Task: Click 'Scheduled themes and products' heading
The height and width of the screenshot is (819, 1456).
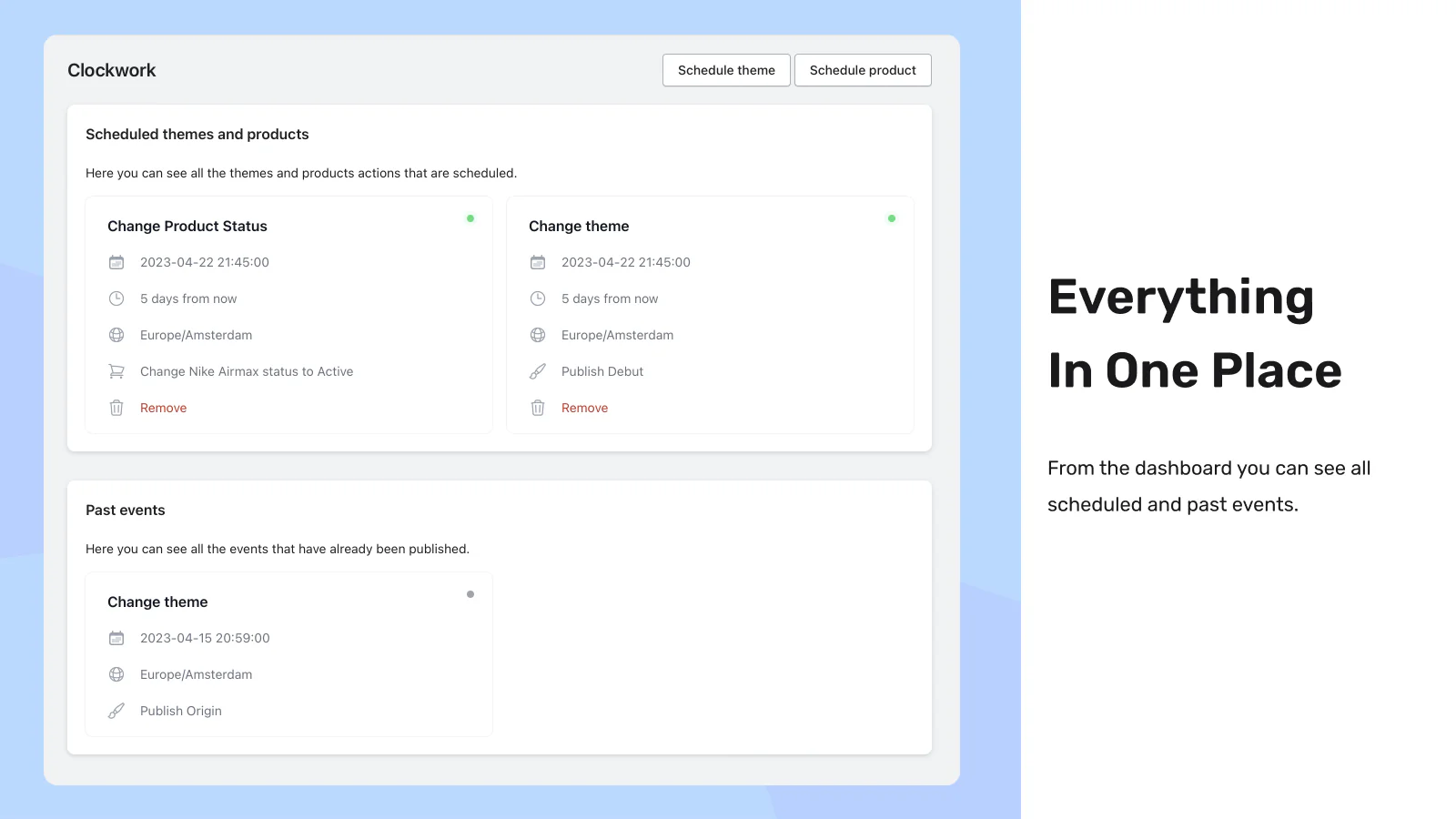Action: (197, 134)
